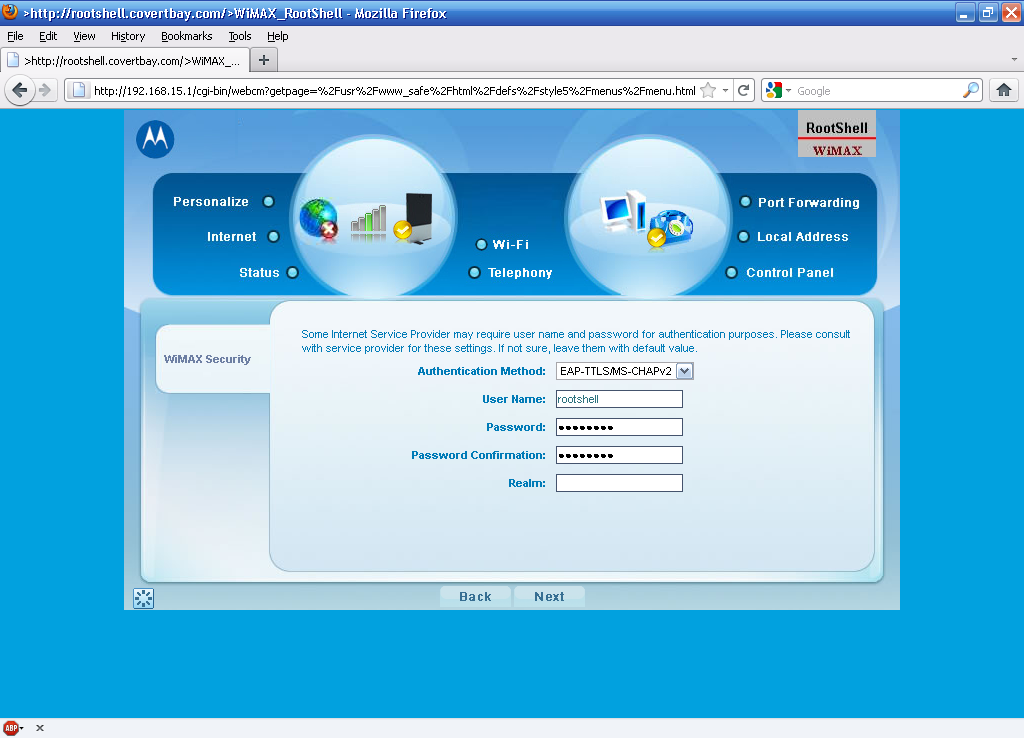This screenshot has width=1024, height=738.
Task: Open the search engine selector dropdown
Action: point(788,90)
